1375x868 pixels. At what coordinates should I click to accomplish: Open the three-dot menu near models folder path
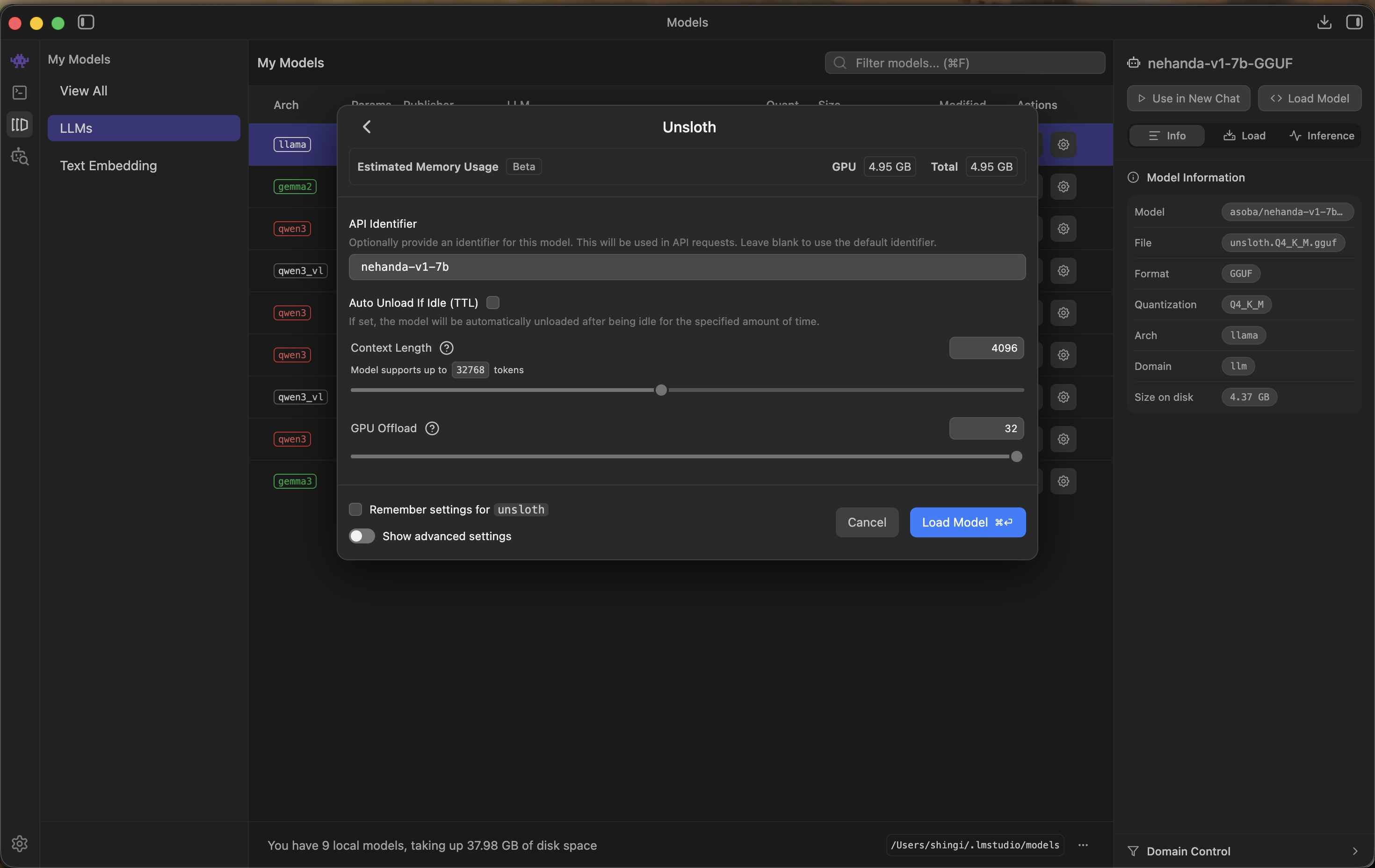(1083, 845)
